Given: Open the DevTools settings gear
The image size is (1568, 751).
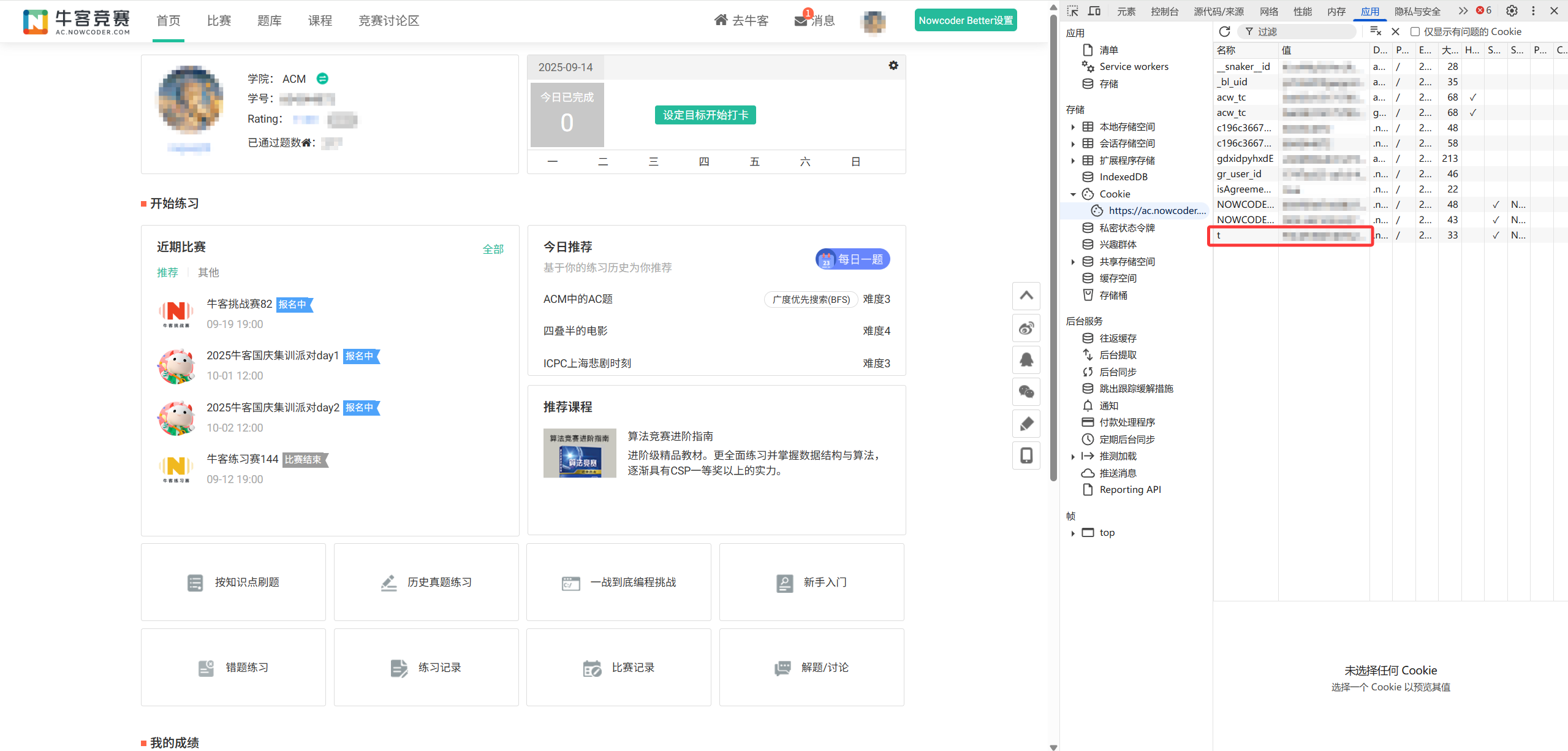Looking at the screenshot, I should (1512, 11).
